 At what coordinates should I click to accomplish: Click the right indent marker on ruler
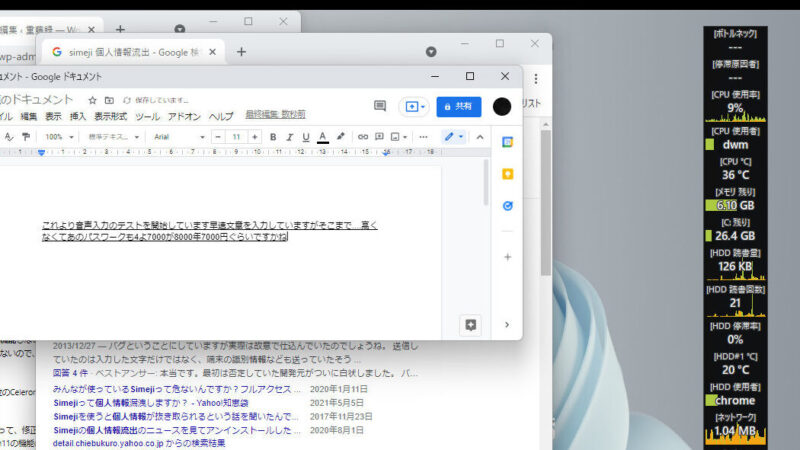coord(387,153)
